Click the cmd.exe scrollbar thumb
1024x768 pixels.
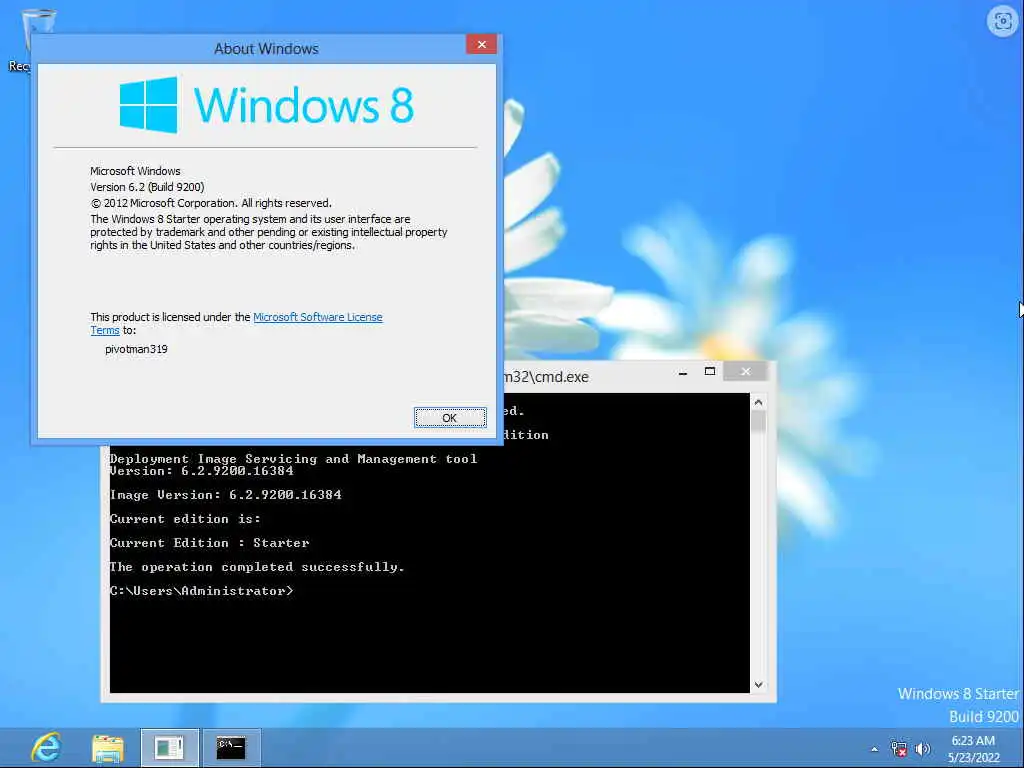tap(758, 421)
